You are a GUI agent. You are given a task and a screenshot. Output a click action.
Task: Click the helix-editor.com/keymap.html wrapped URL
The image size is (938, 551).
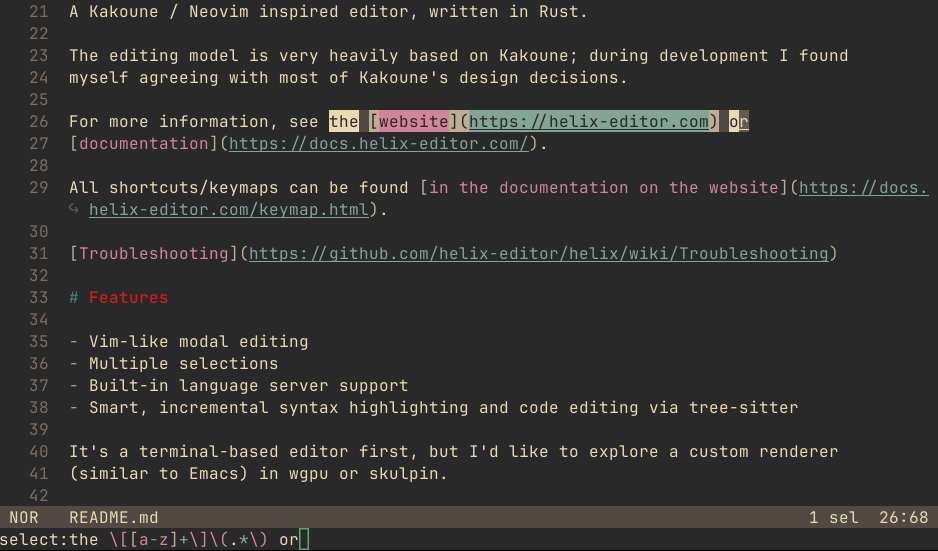[x=229, y=209]
